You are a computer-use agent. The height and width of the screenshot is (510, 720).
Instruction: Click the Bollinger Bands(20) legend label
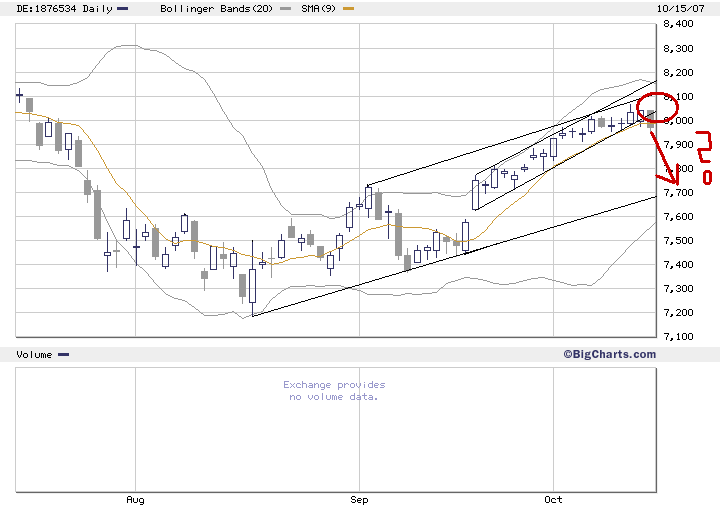pos(216,9)
